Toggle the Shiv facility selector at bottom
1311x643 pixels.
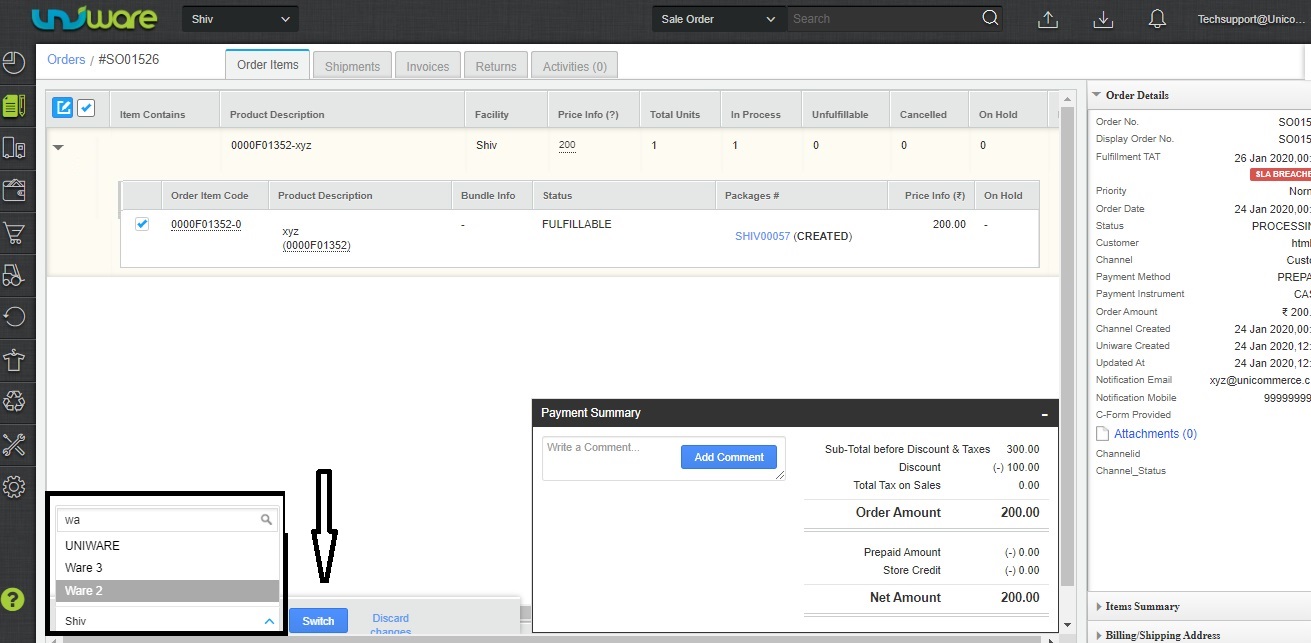[168, 621]
